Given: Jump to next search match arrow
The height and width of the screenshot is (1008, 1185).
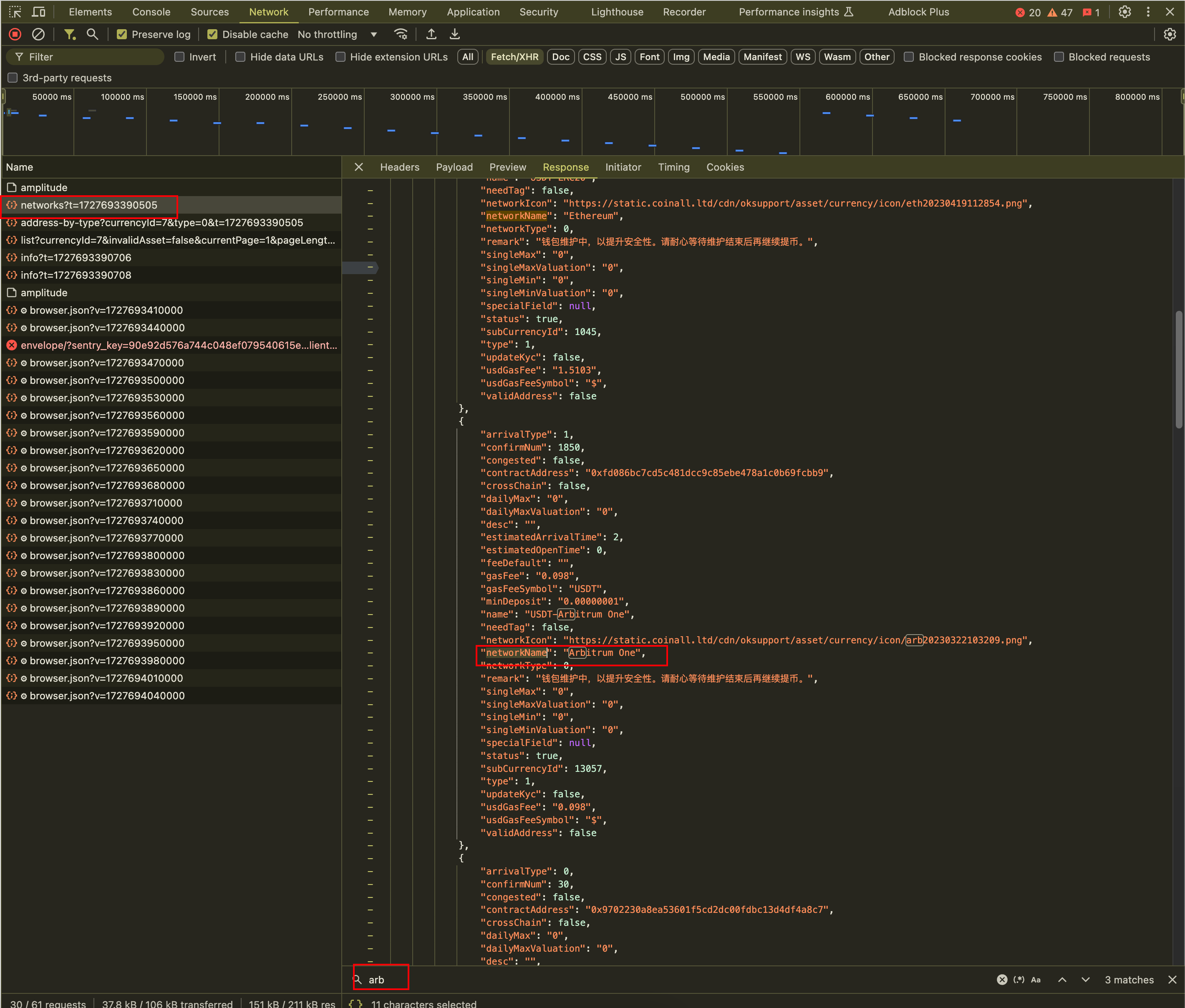Looking at the screenshot, I should (1086, 980).
